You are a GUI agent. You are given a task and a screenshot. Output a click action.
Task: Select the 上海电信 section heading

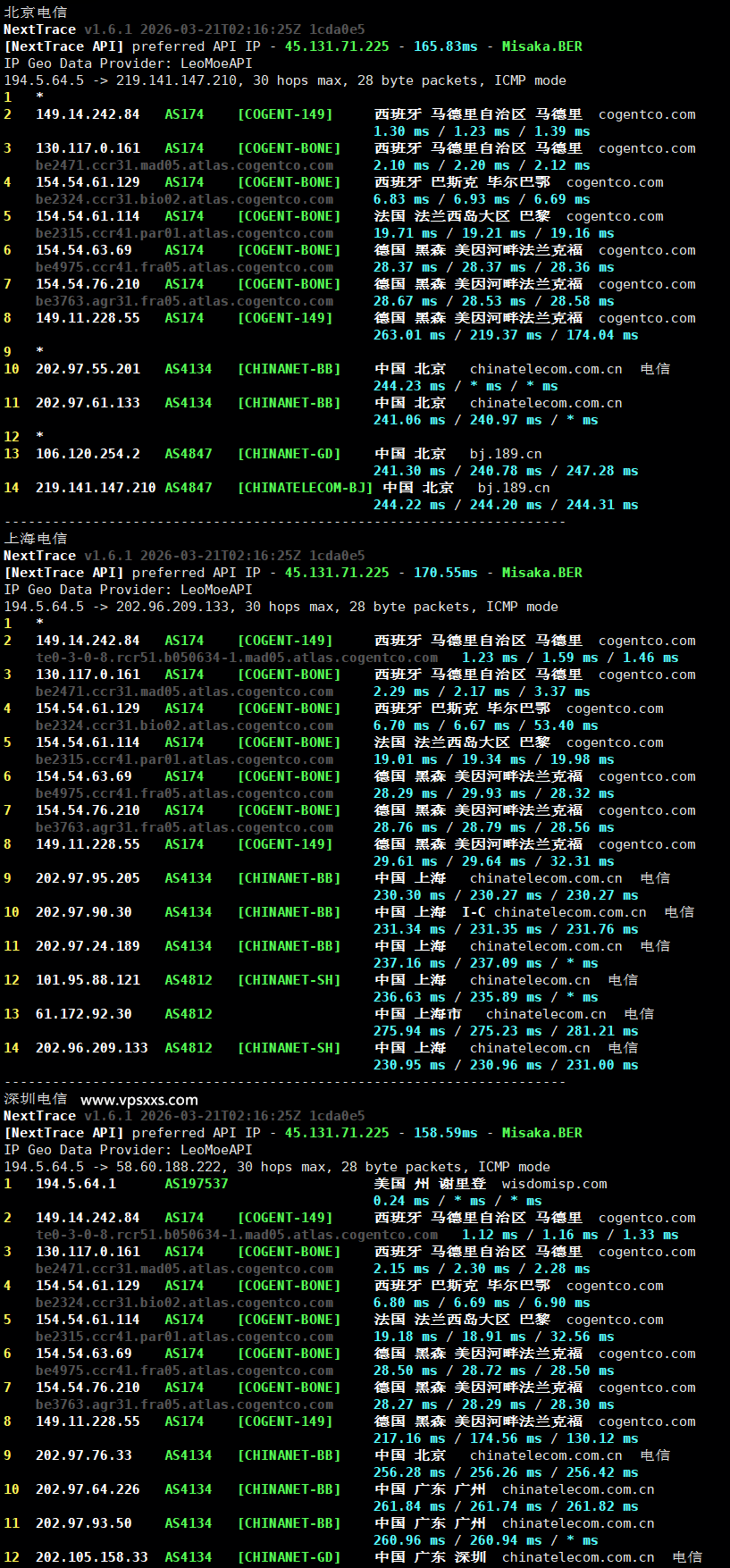pyautogui.click(x=36, y=539)
